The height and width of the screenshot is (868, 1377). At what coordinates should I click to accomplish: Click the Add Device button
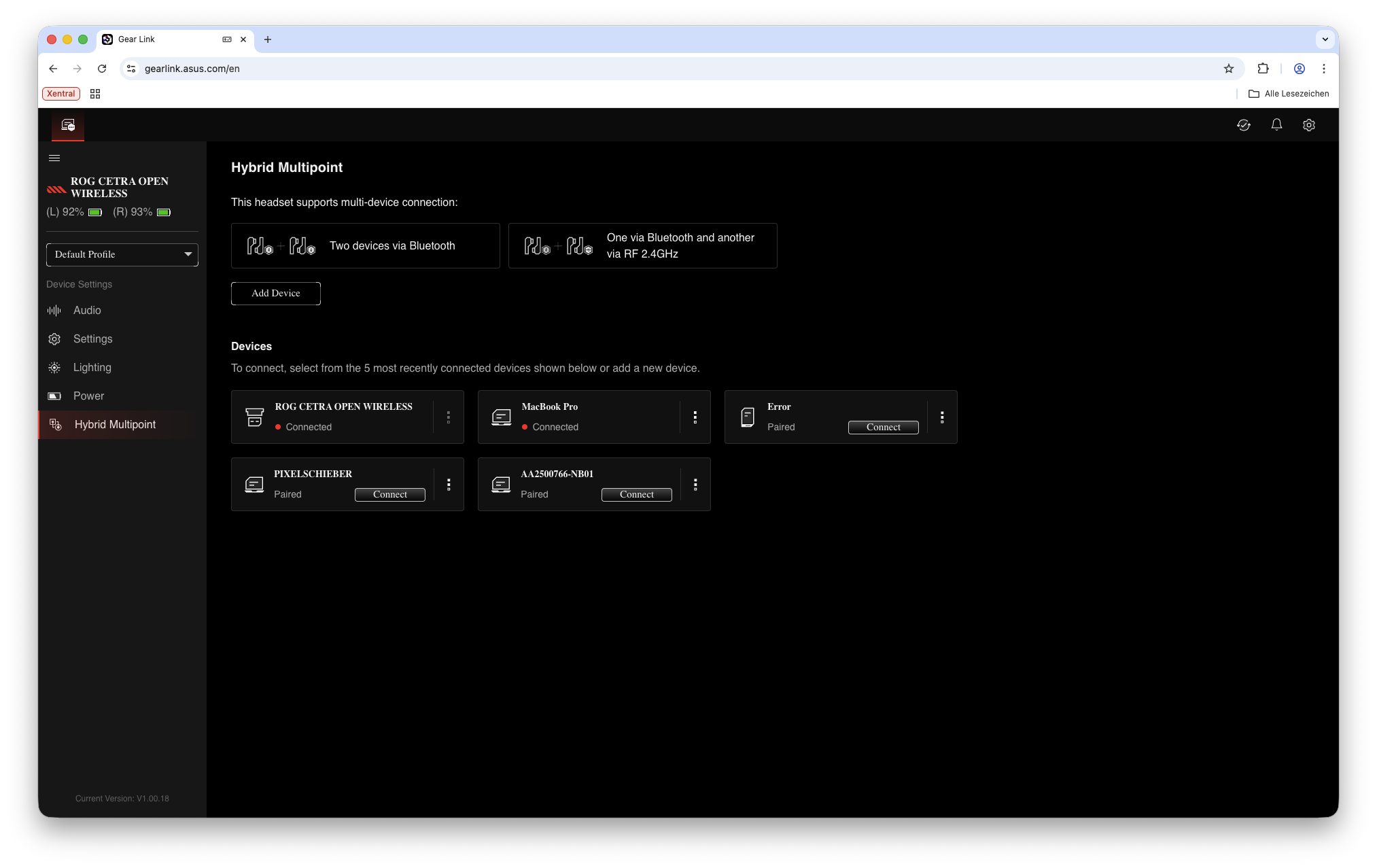[x=275, y=294]
